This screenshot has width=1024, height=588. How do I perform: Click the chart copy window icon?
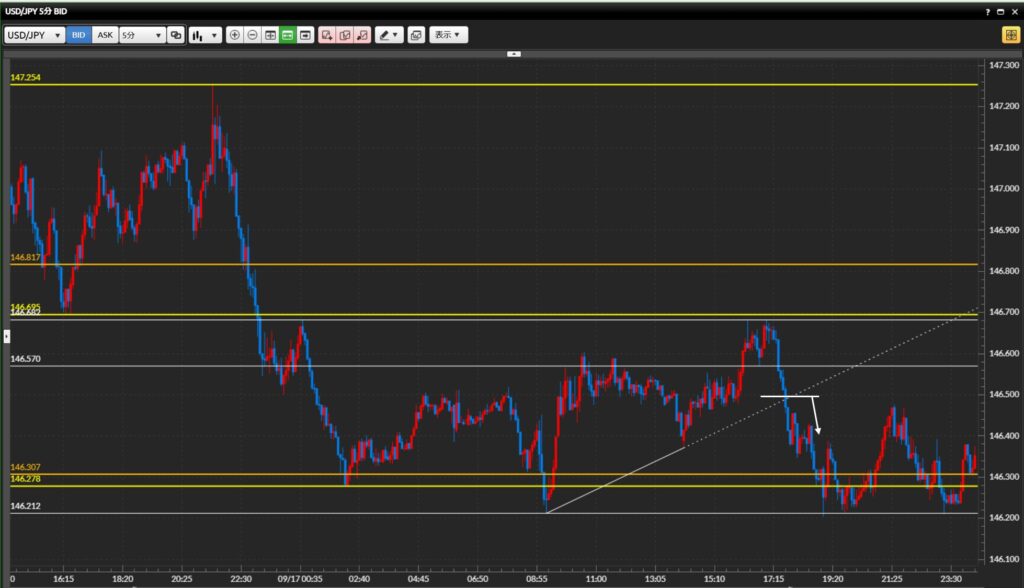coord(416,35)
